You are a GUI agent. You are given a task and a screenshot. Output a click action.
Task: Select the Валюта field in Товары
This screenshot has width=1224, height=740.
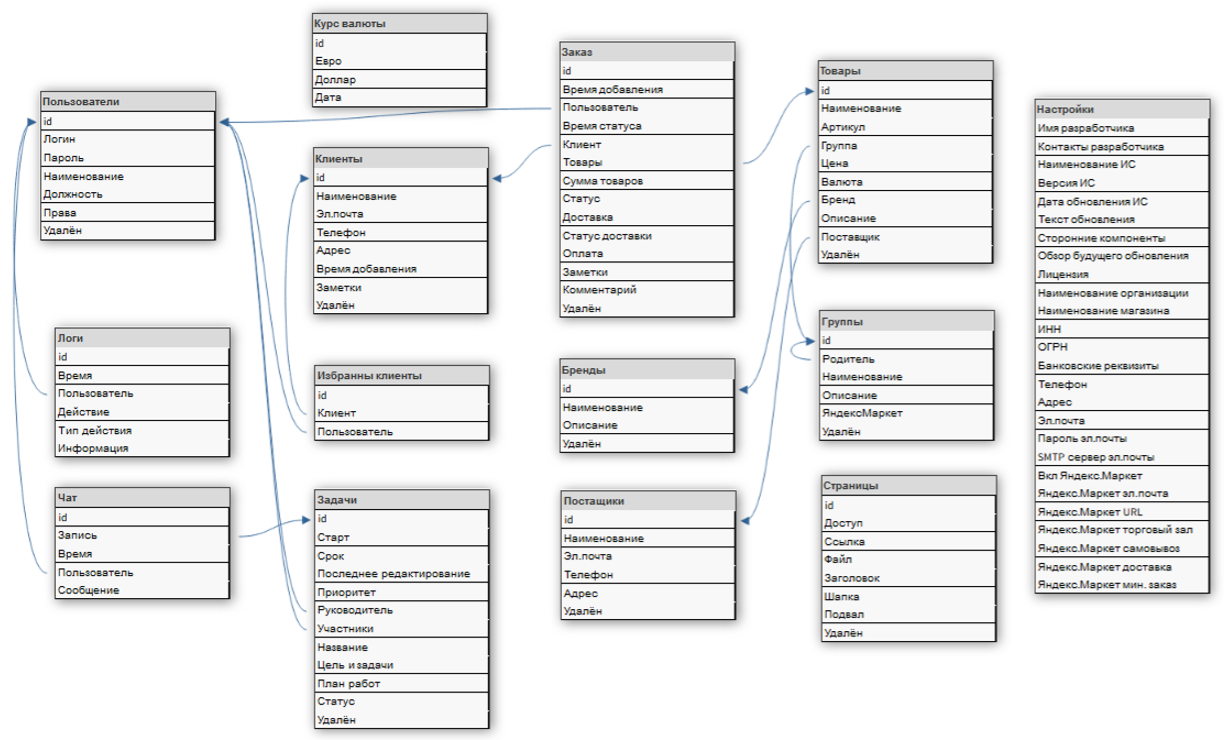906,182
